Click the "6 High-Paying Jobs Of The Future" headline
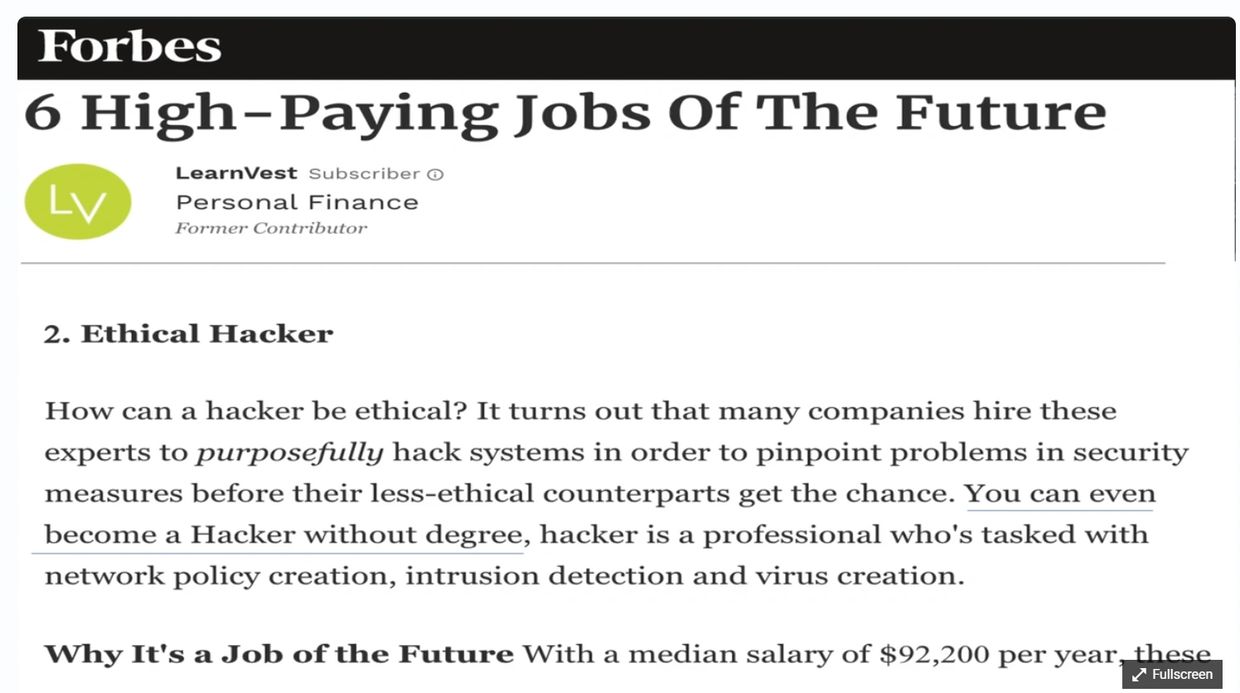The image size is (1240, 693). click(565, 112)
